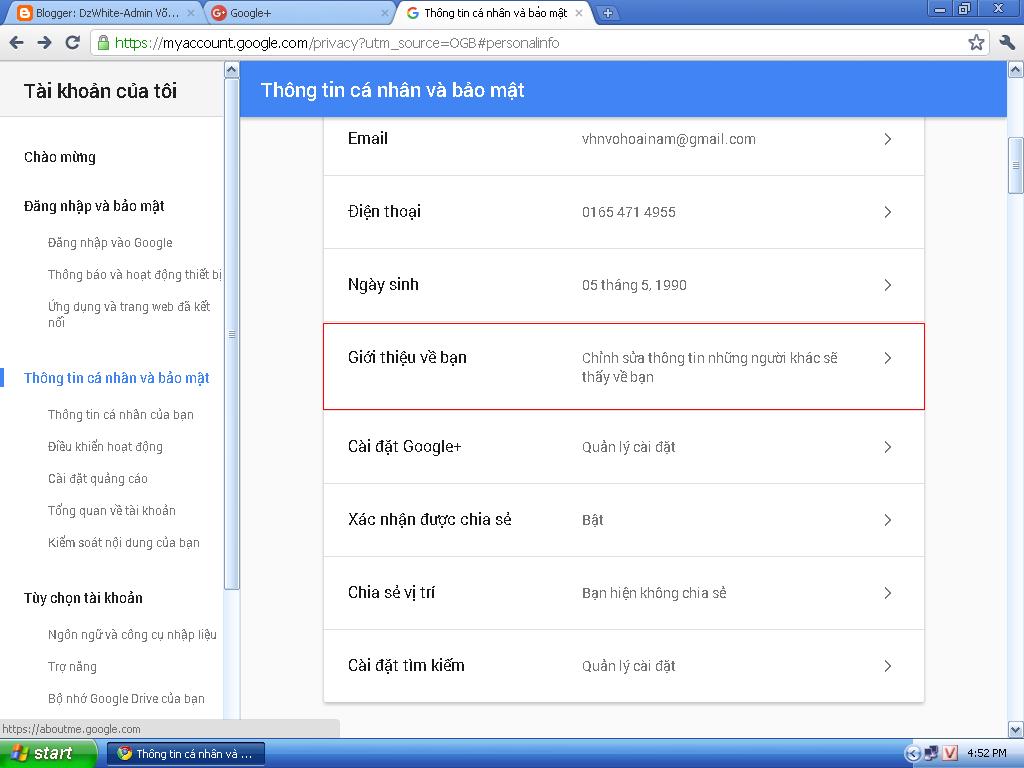The image size is (1024, 768).
Task: Click the sidebar scrollbar up arrow
Action: [232, 69]
